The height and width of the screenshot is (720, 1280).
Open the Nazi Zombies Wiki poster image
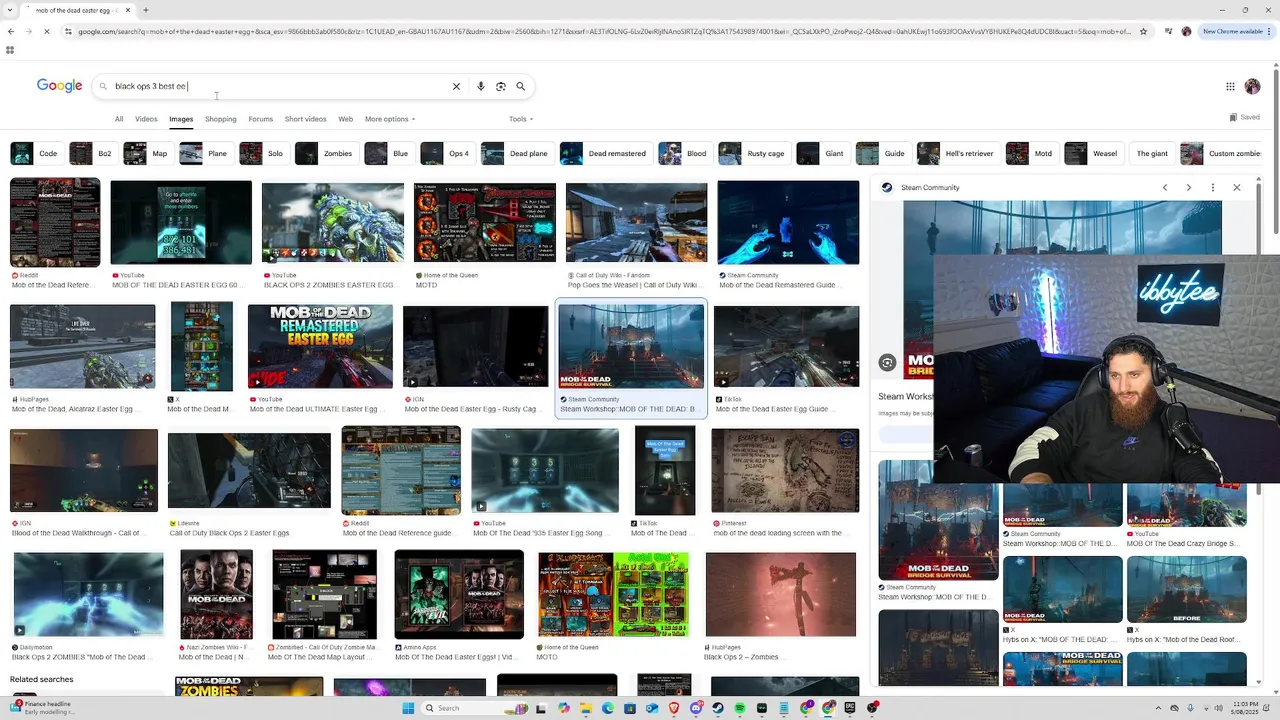[216, 594]
